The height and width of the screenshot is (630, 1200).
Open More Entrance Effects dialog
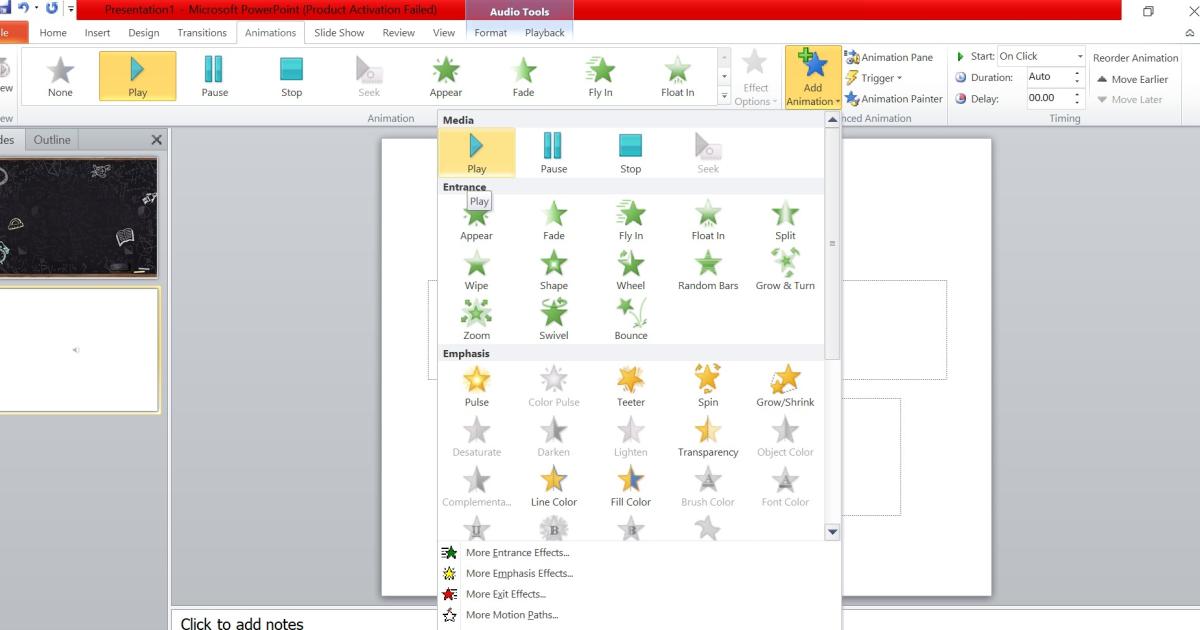point(517,553)
